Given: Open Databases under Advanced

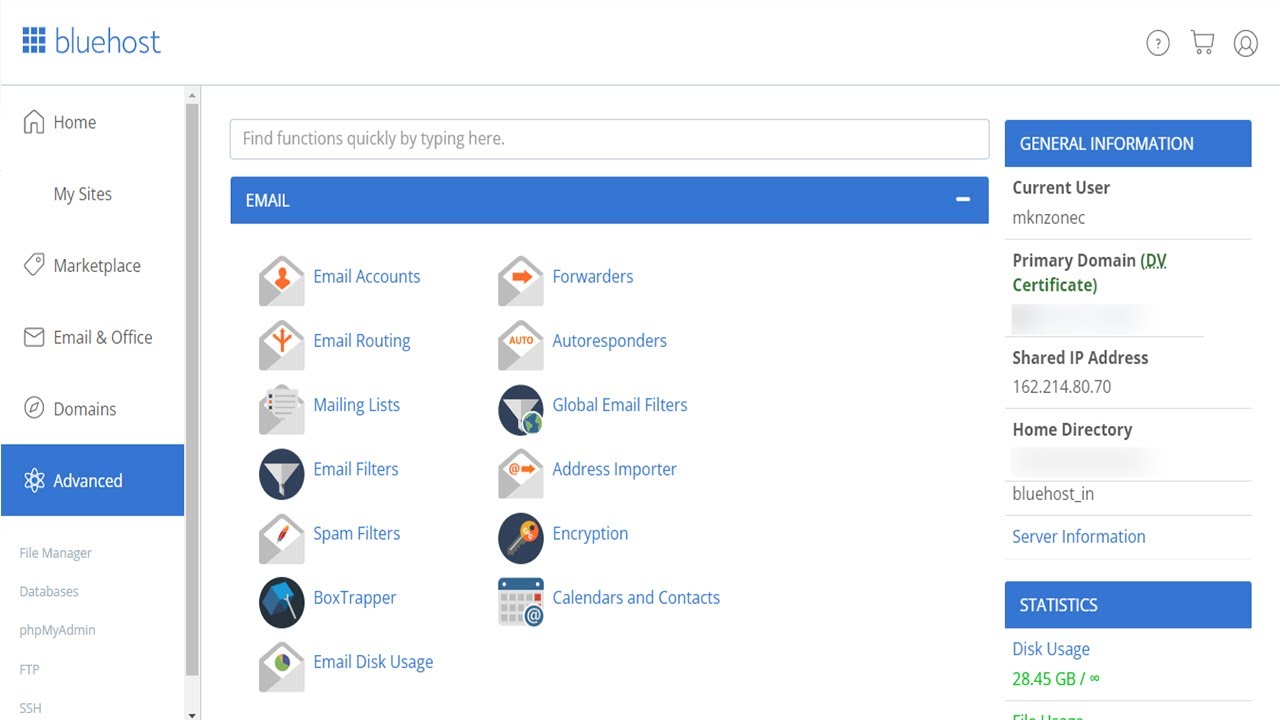Looking at the screenshot, I should pyautogui.click(x=49, y=591).
